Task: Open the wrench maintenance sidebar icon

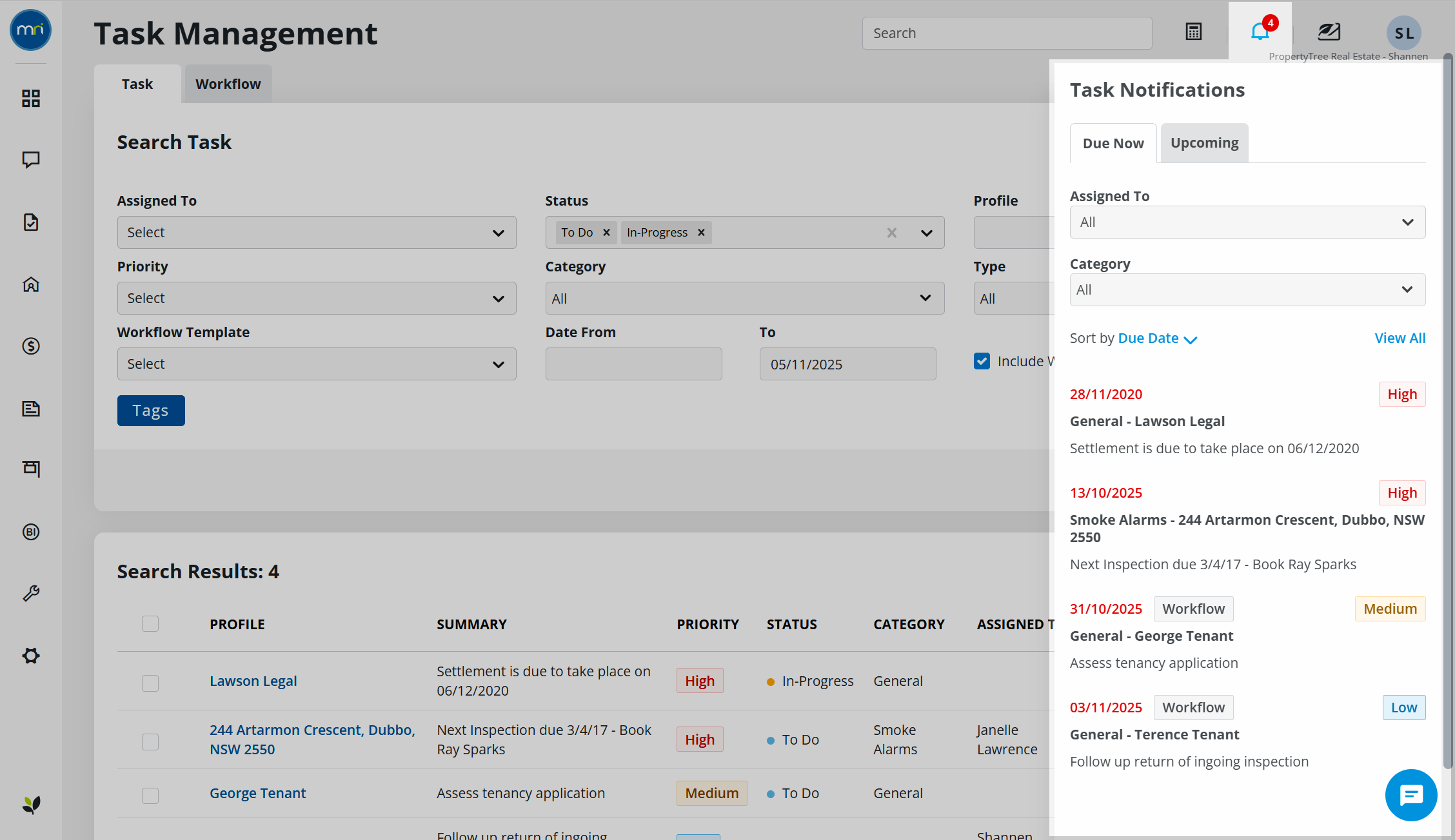Action: point(31,594)
